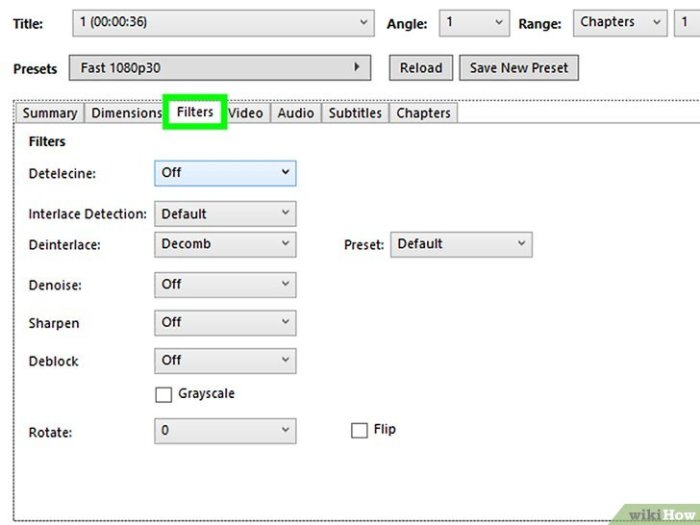Viewport: 700px width, 525px height.
Task: Enable the Grayscale checkbox
Action: point(164,395)
